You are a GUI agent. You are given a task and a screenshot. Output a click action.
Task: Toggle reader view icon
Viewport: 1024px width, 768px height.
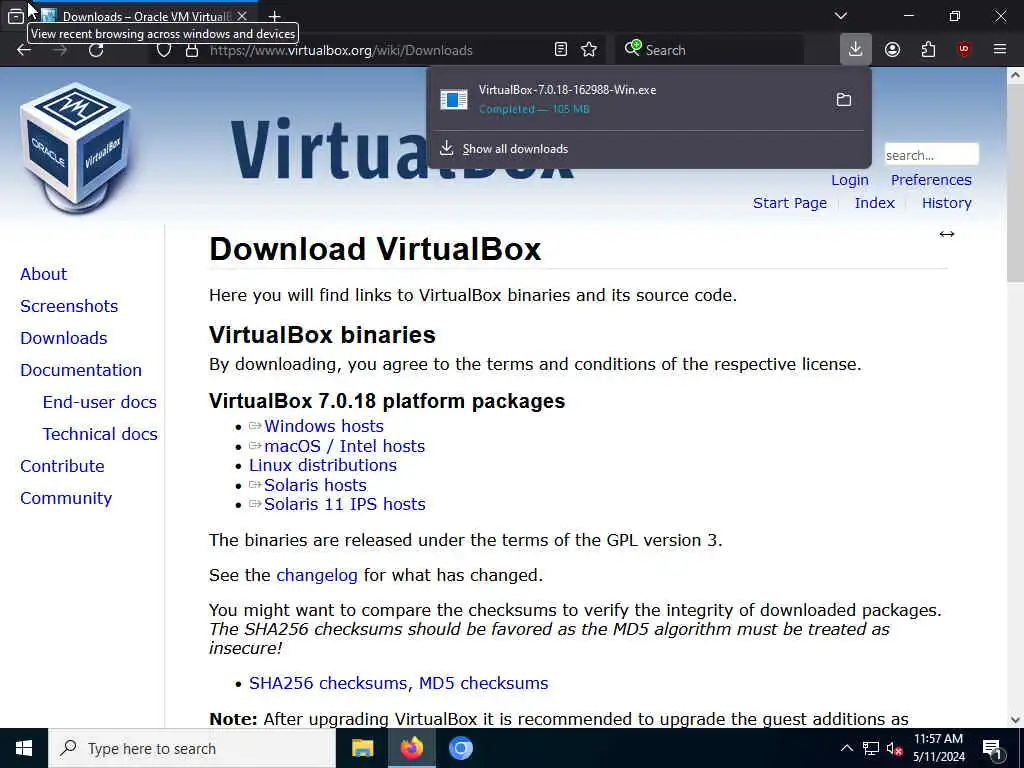click(x=560, y=50)
